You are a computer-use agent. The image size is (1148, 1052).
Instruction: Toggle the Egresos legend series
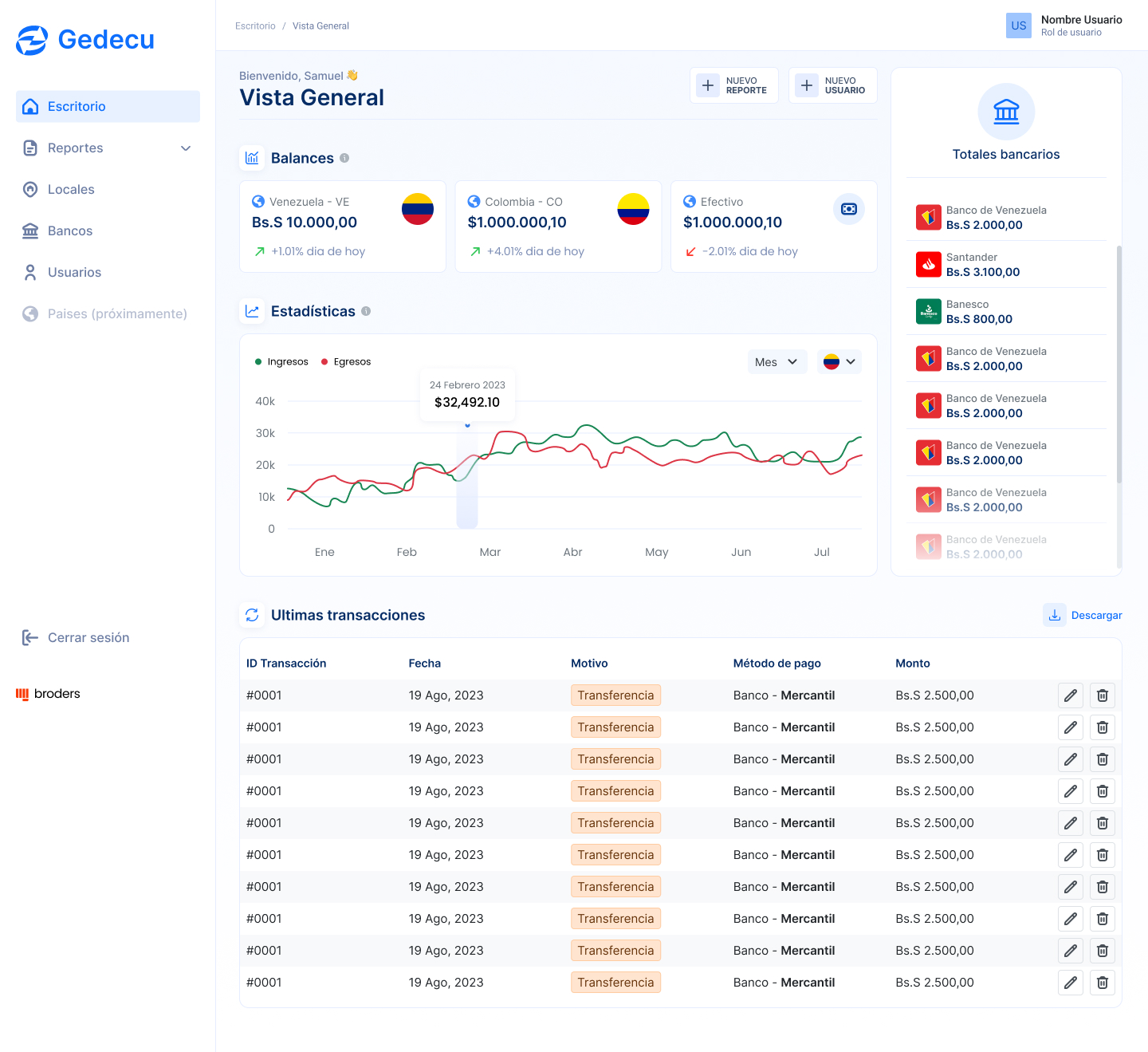(346, 362)
